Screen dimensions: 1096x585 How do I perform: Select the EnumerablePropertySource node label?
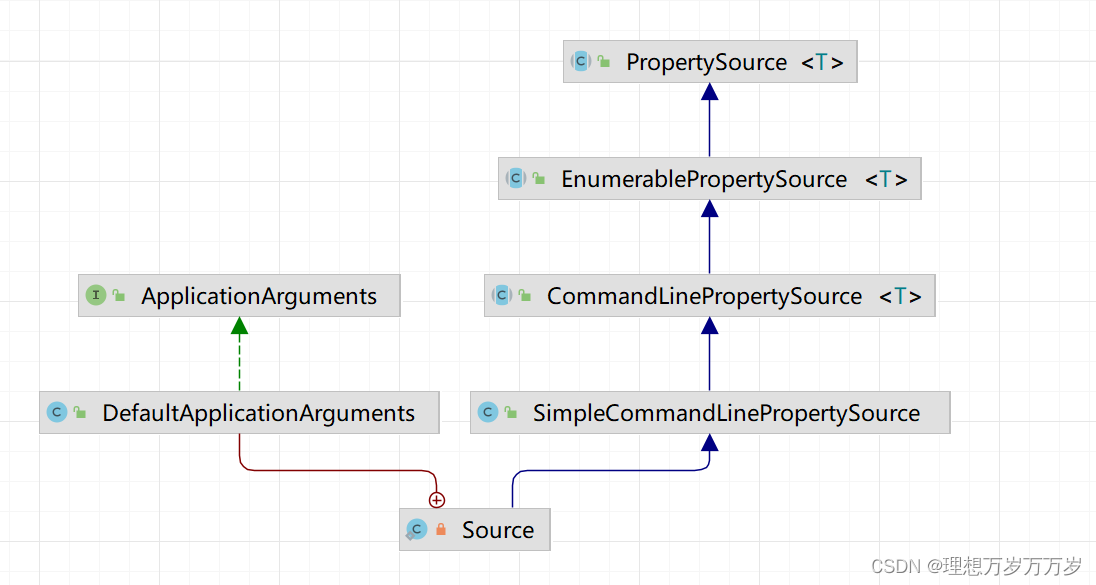(704, 180)
